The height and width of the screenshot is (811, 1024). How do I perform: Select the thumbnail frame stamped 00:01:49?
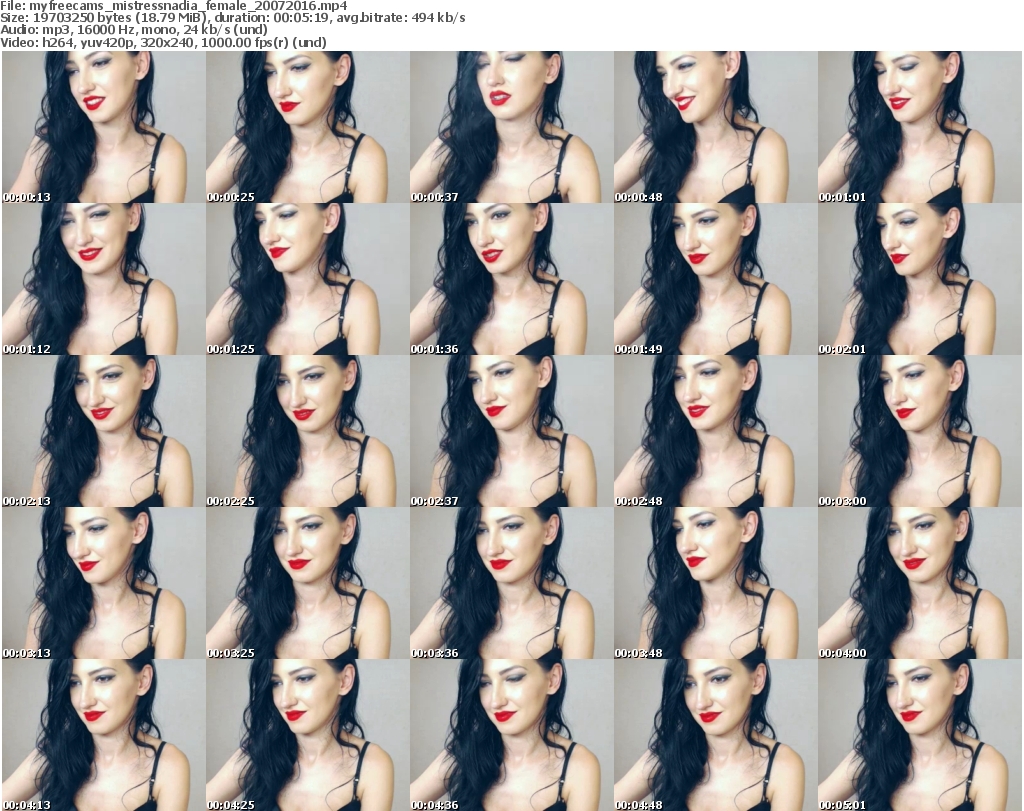715,279
